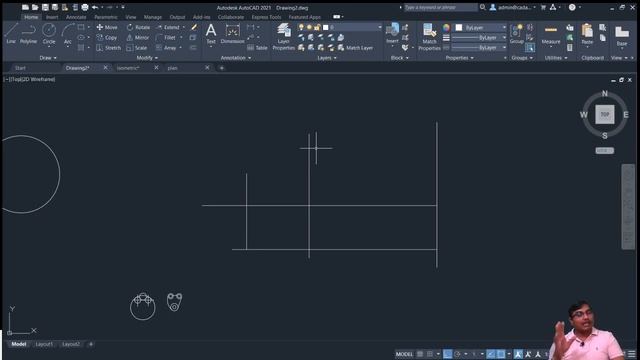Expand the Properties panel
This screenshot has height=360, width=640.
click(x=460, y=58)
